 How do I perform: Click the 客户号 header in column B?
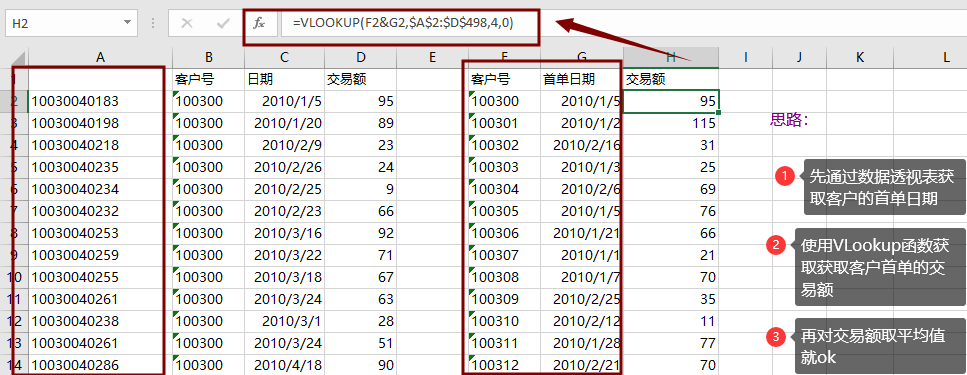click(x=208, y=79)
